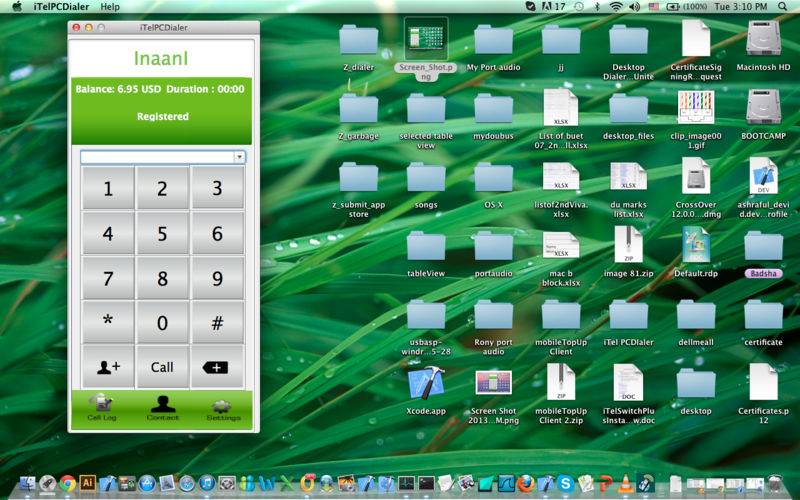Image resolution: width=800 pixels, height=500 pixels.
Task: Click the add contact icon on keypad
Action: [108, 367]
